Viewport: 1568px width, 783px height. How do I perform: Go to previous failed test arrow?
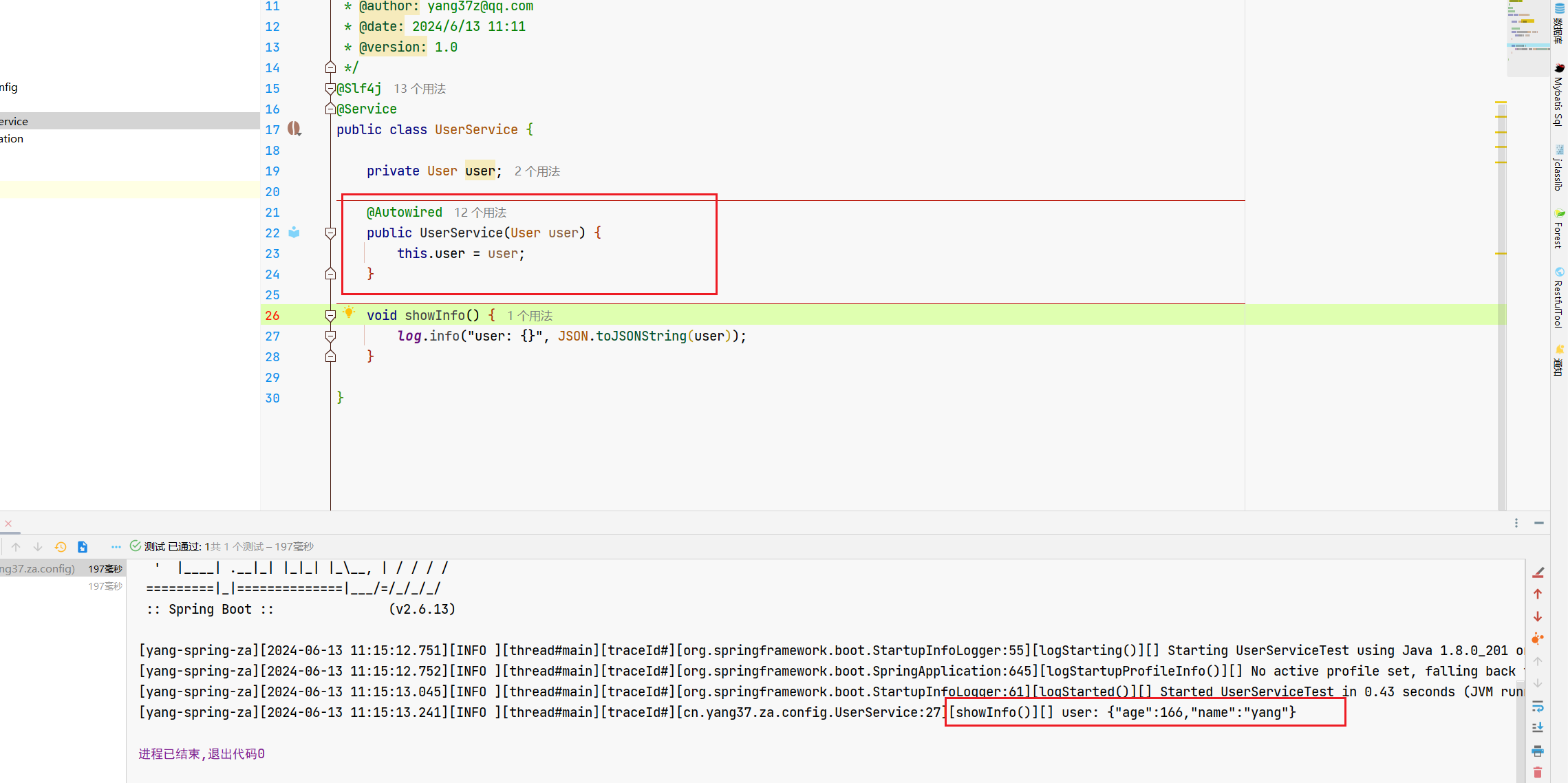click(16, 547)
